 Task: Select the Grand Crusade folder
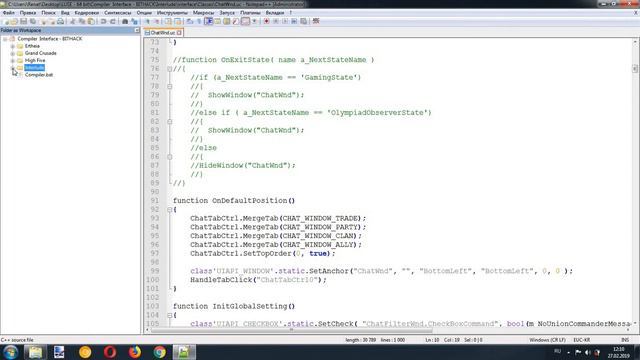point(40,53)
